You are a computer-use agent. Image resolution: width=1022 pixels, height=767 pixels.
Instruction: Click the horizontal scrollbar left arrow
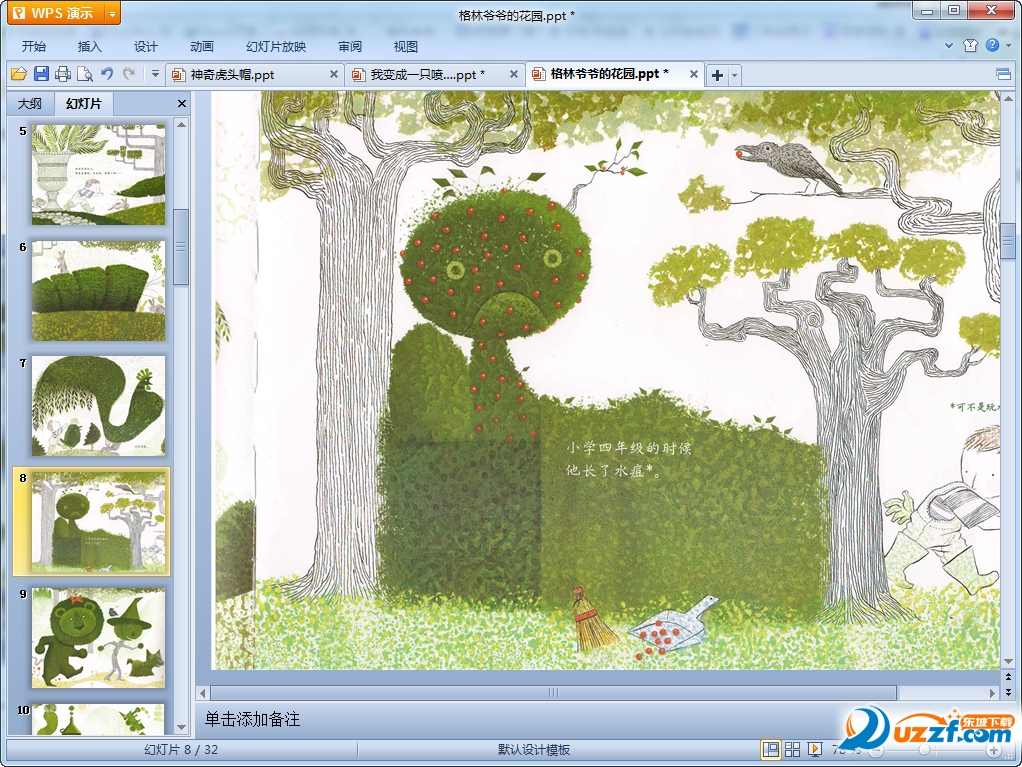coord(203,693)
